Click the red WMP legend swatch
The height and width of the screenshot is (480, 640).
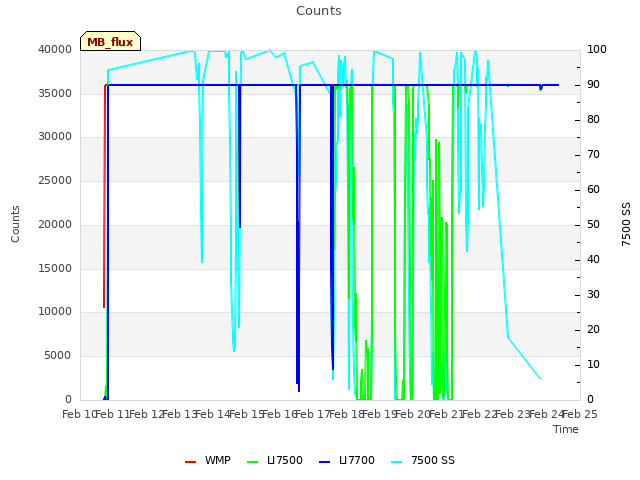[x=191, y=462]
